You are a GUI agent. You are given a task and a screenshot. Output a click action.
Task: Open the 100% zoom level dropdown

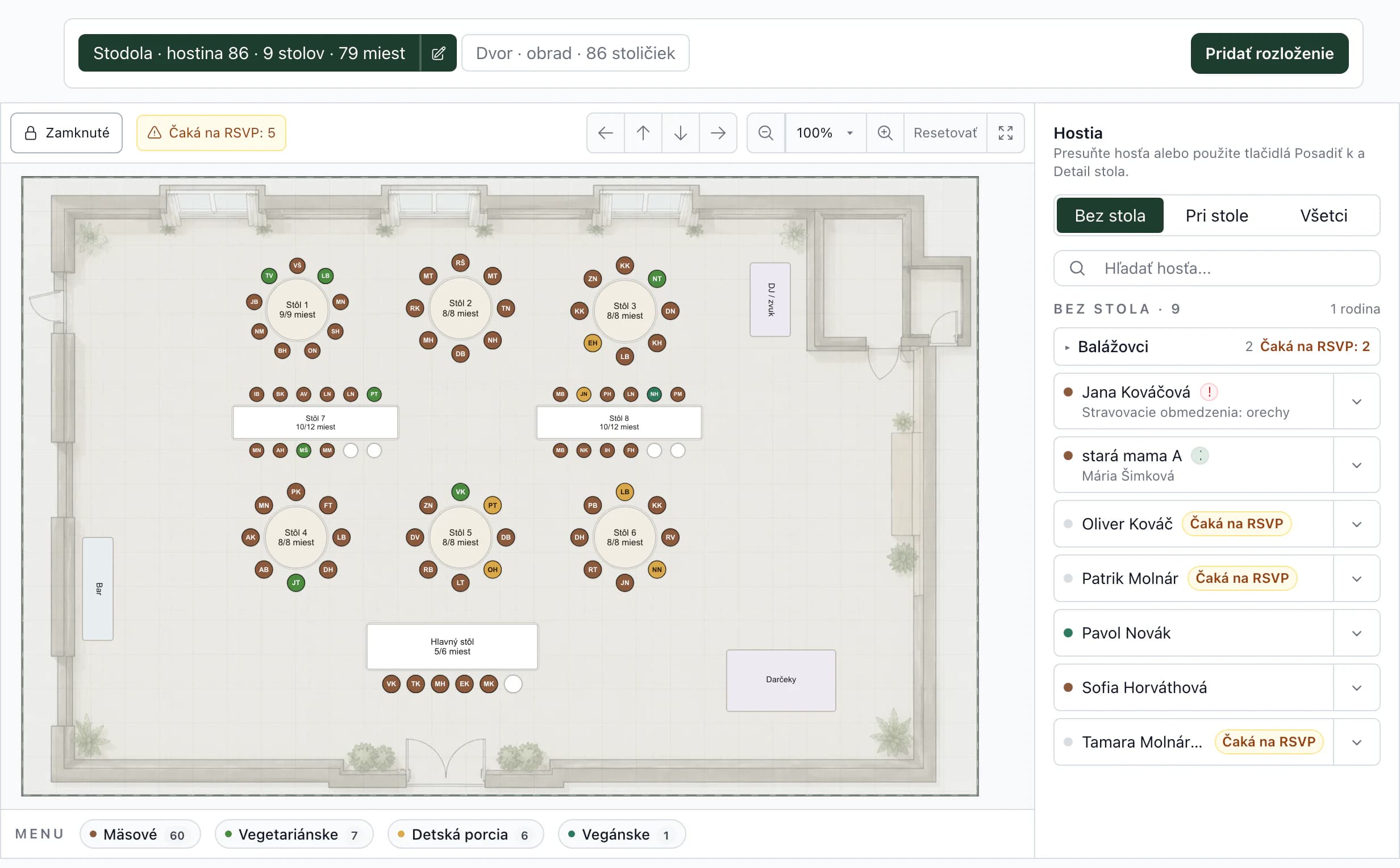click(x=826, y=132)
